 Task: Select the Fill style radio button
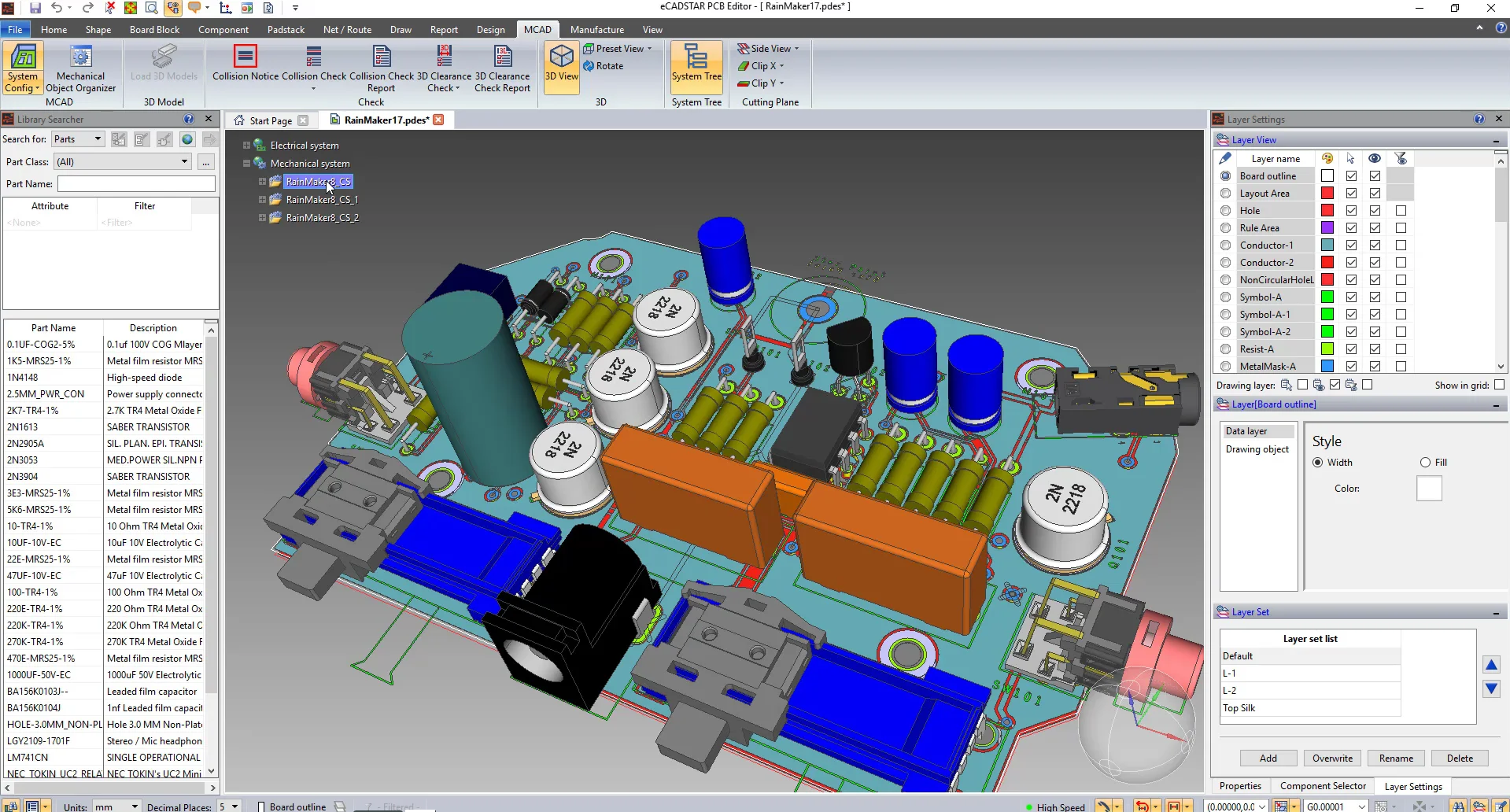click(1425, 463)
